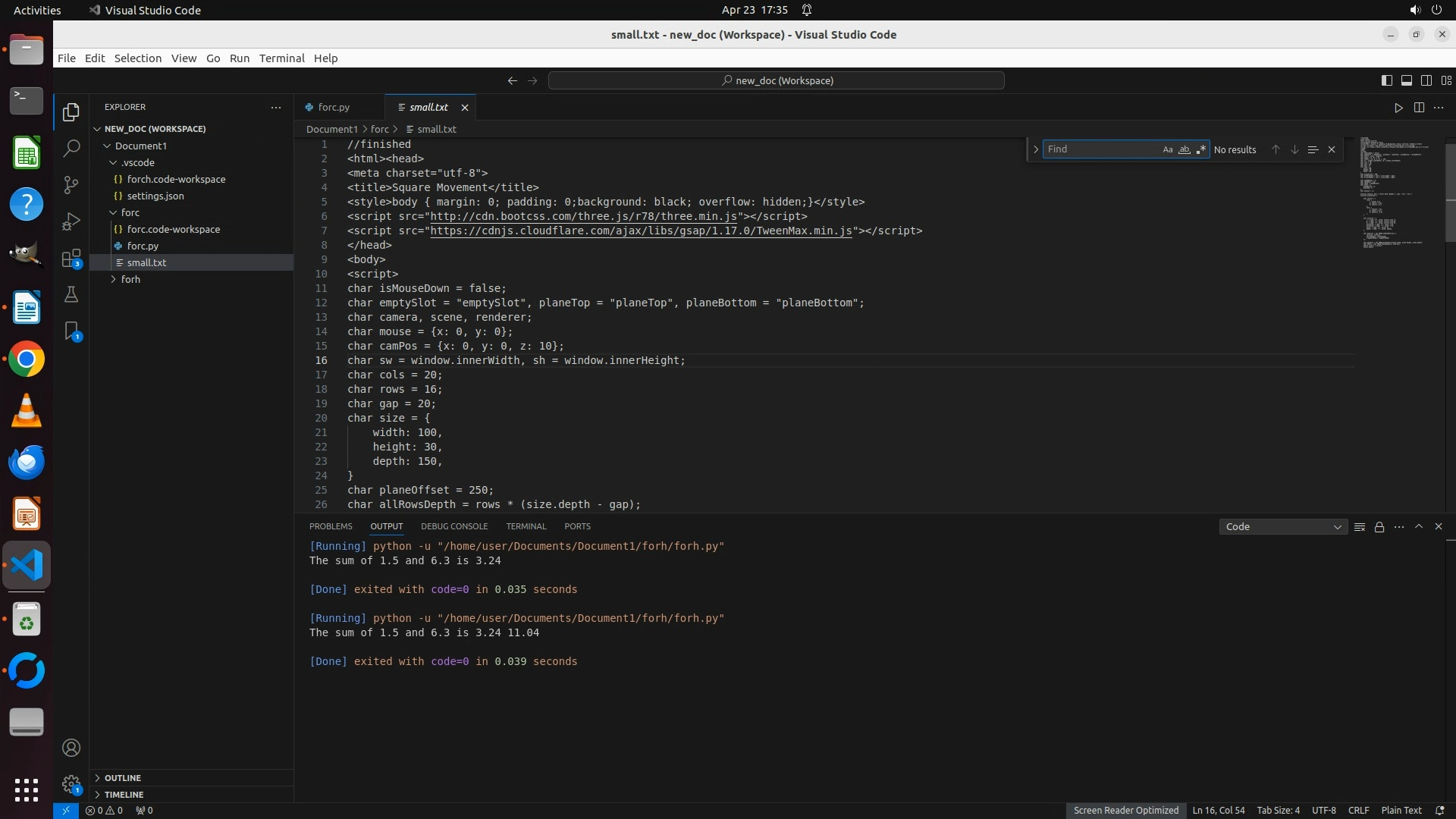This screenshot has width=1456, height=819.
Task: Click inside the Find input field
Action: tap(1100, 149)
